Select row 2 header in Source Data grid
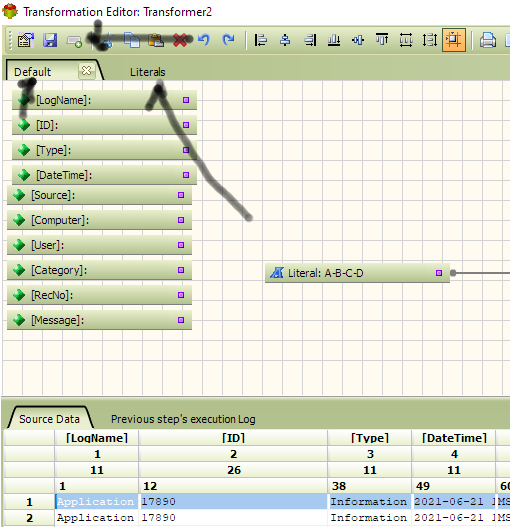 point(29,518)
